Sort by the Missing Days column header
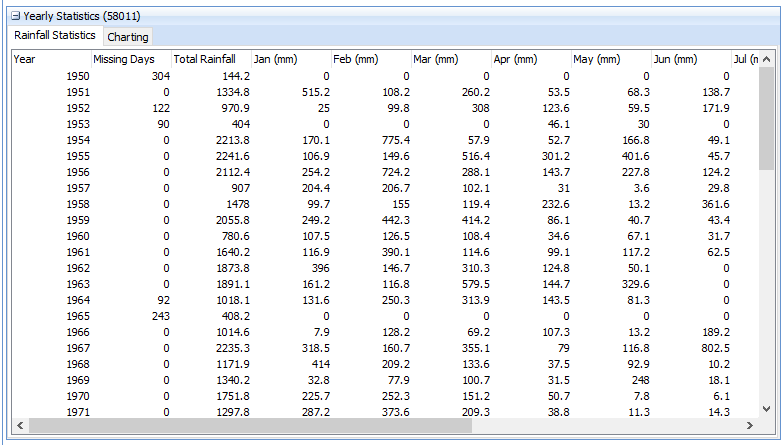 tap(131, 59)
